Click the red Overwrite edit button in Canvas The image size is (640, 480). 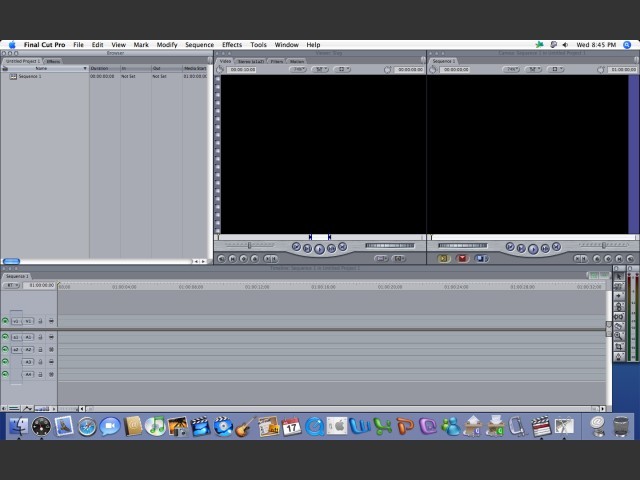tap(462, 258)
